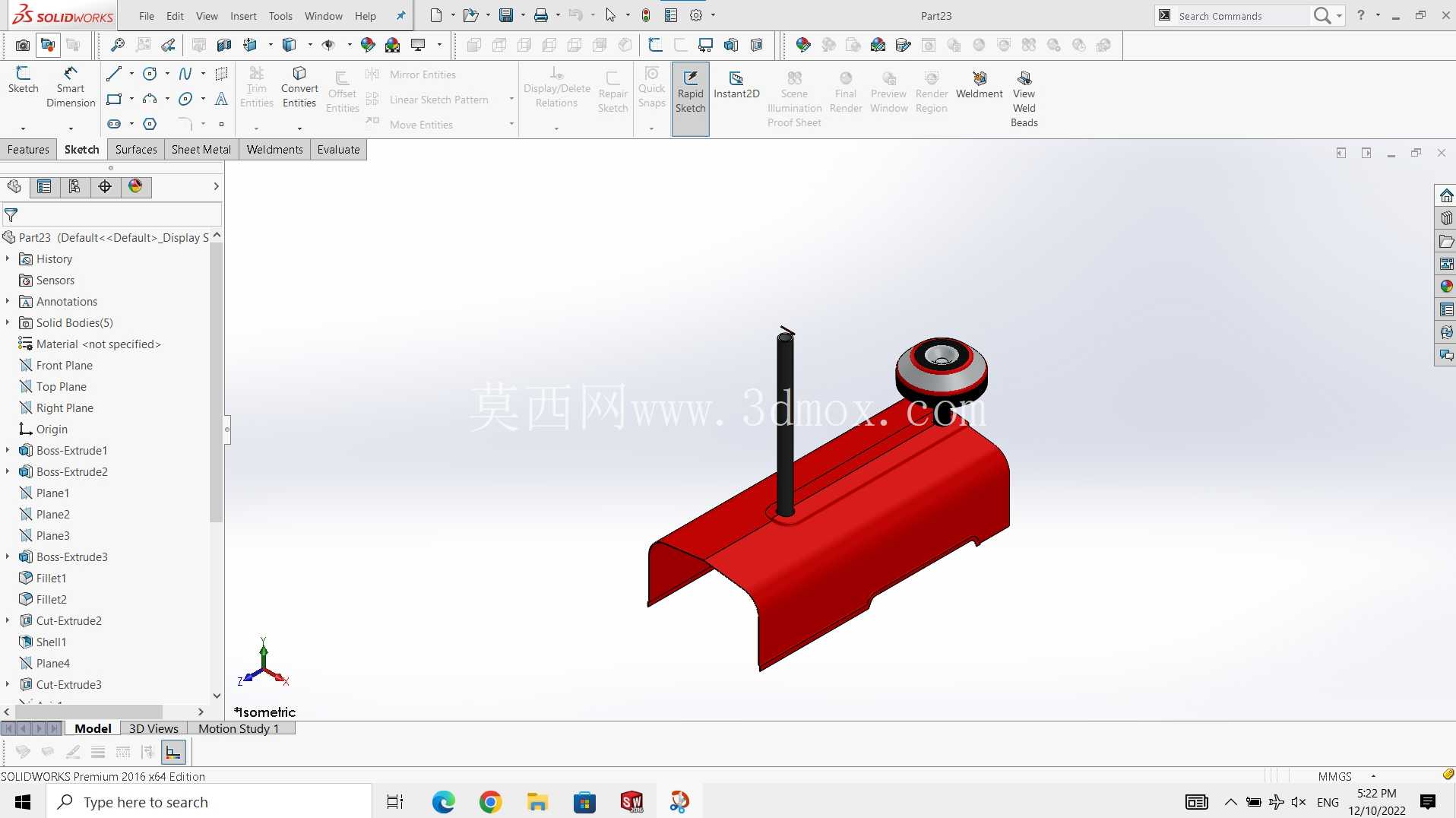Screen dimensions: 1456x818
Task: Select the Smart Dimension tool
Action: 71,87
